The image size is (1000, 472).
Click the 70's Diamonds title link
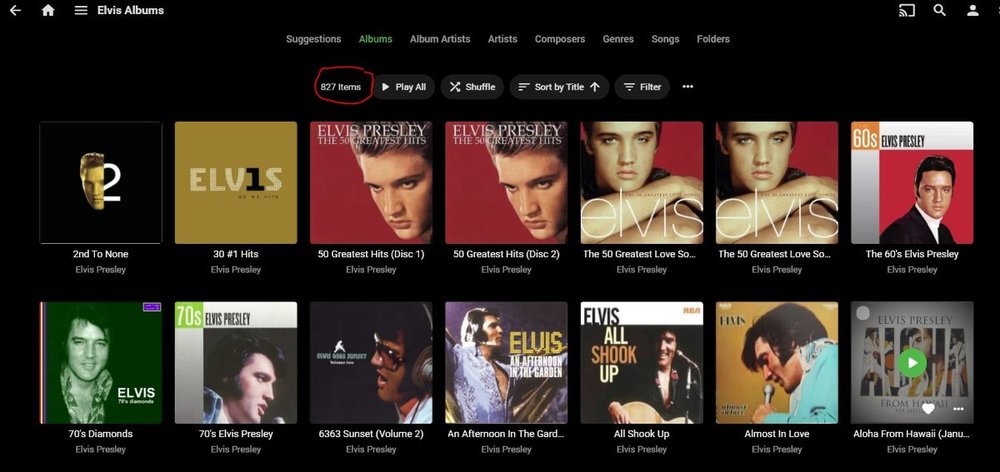click(101, 434)
